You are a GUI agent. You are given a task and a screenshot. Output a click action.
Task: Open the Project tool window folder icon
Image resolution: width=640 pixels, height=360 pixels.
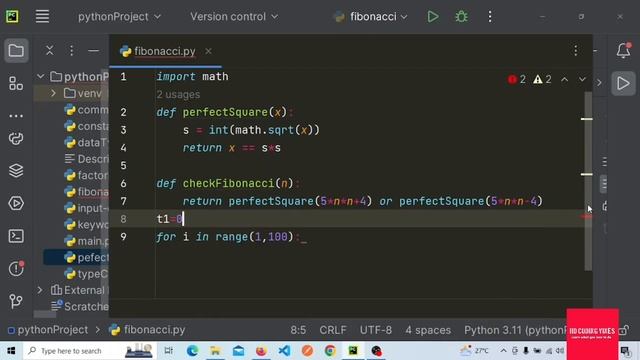tap(16, 51)
